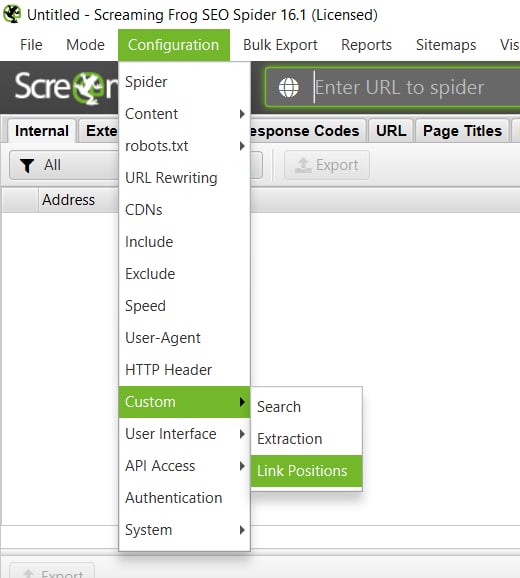Viewport: 520px width, 578px height.
Task: Click the Screaming Frog logo banner
Action: click(66, 87)
